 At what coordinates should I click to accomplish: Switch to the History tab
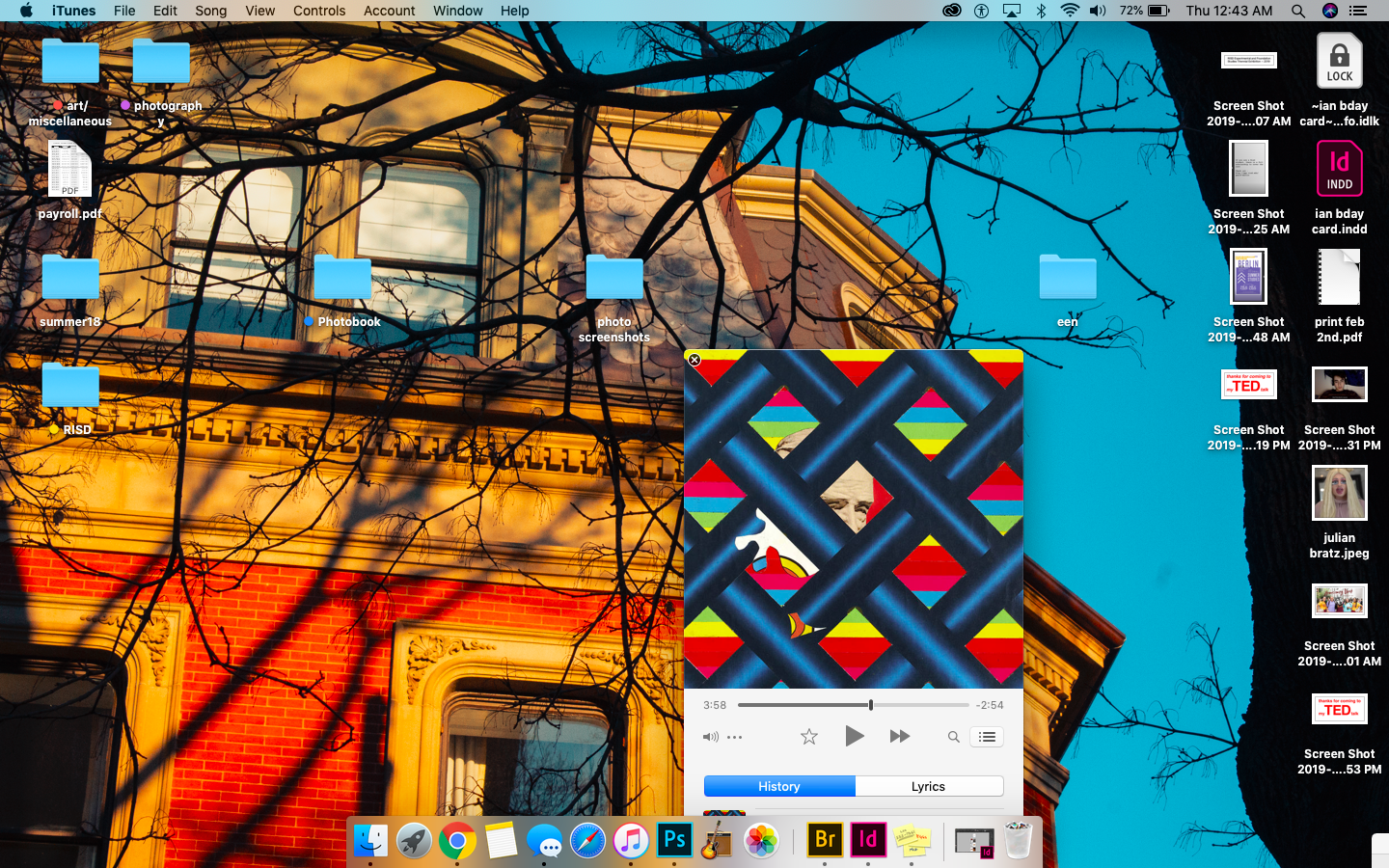point(779,786)
